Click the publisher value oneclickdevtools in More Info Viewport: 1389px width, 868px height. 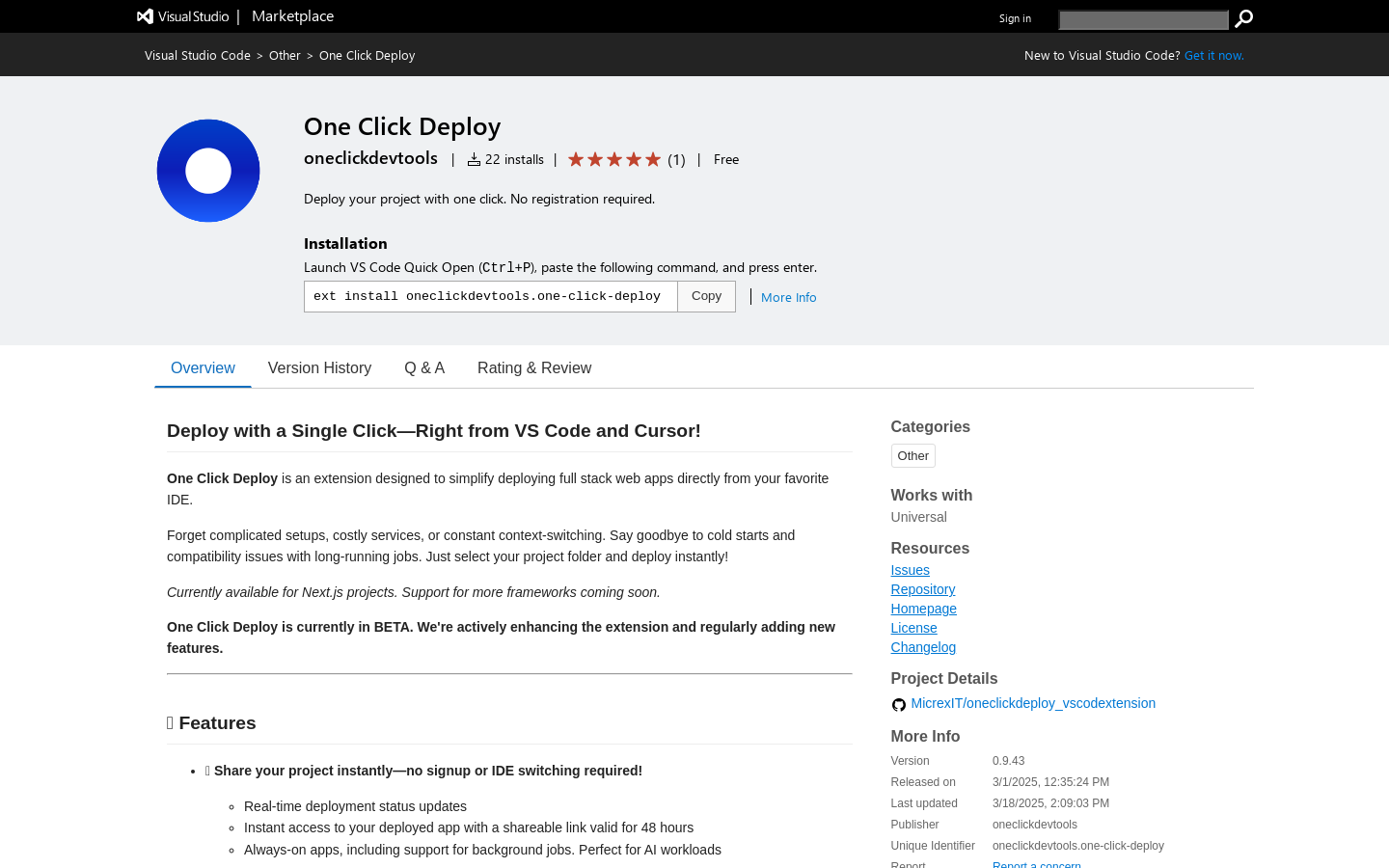click(x=1034, y=825)
